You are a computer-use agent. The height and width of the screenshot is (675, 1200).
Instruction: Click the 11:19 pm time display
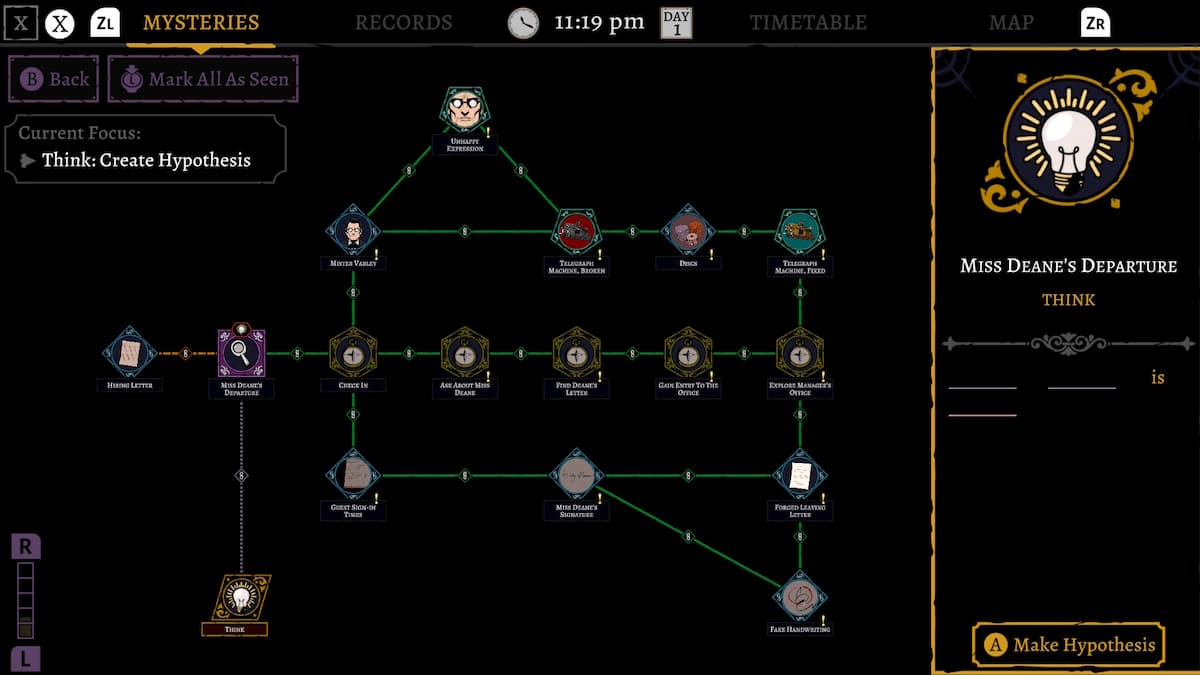(600, 22)
